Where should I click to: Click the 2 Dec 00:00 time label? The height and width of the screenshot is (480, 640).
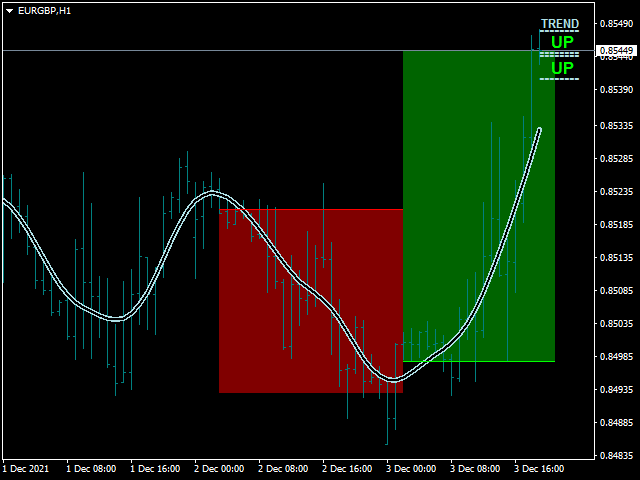217,468
